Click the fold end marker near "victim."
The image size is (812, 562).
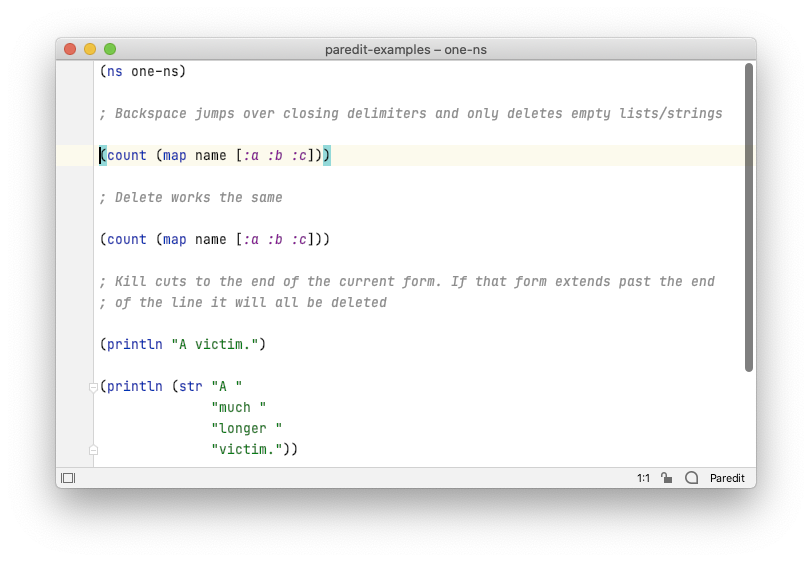[x=93, y=450]
